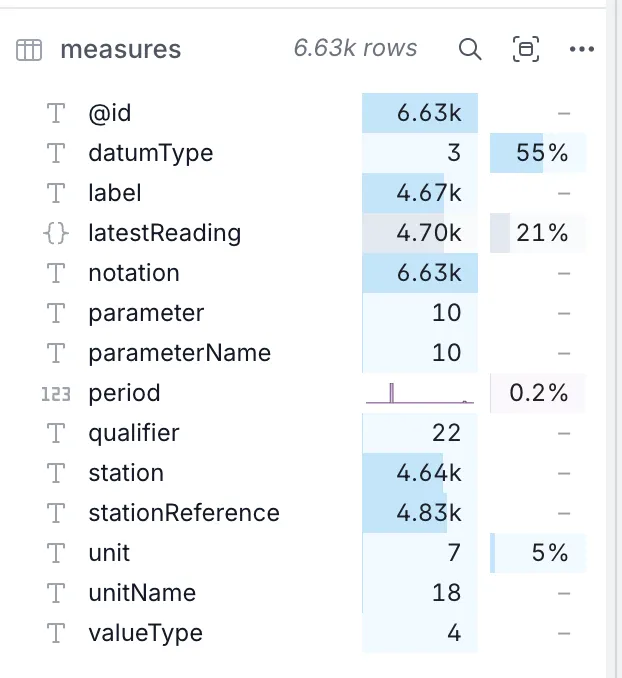Select the stationReference column

pyautogui.click(x=183, y=513)
